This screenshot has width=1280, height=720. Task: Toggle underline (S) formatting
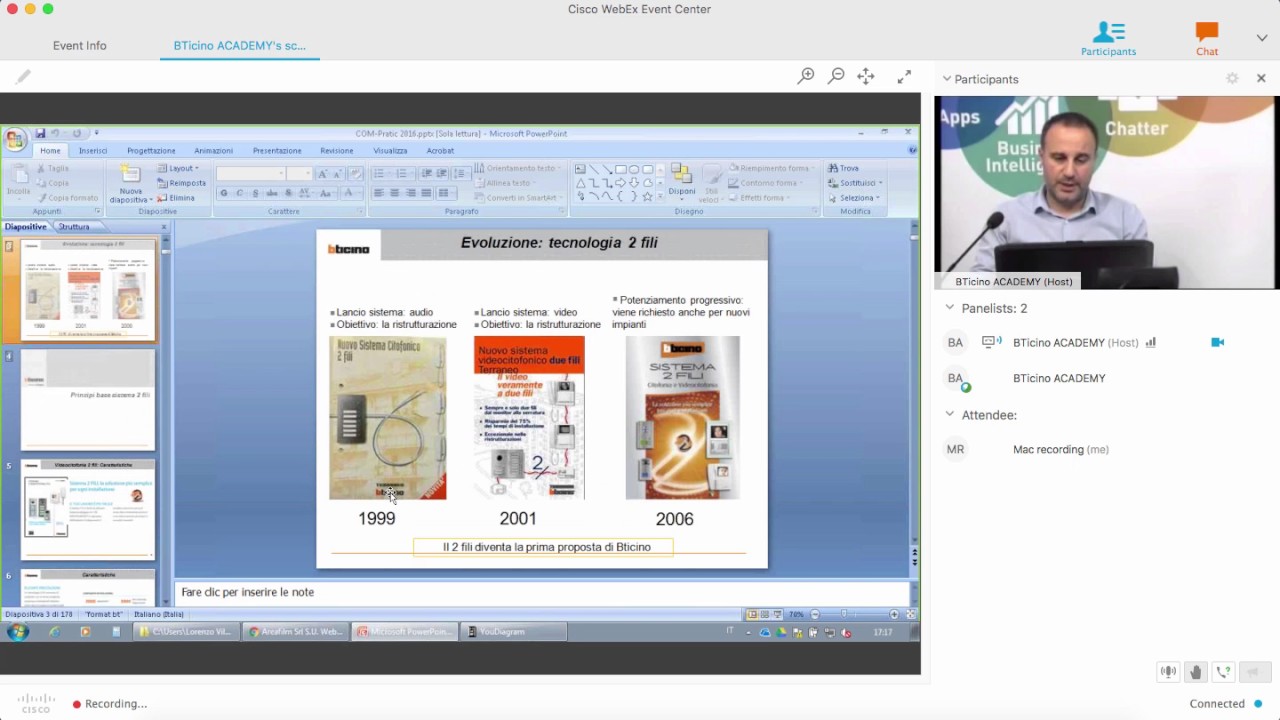[255, 193]
